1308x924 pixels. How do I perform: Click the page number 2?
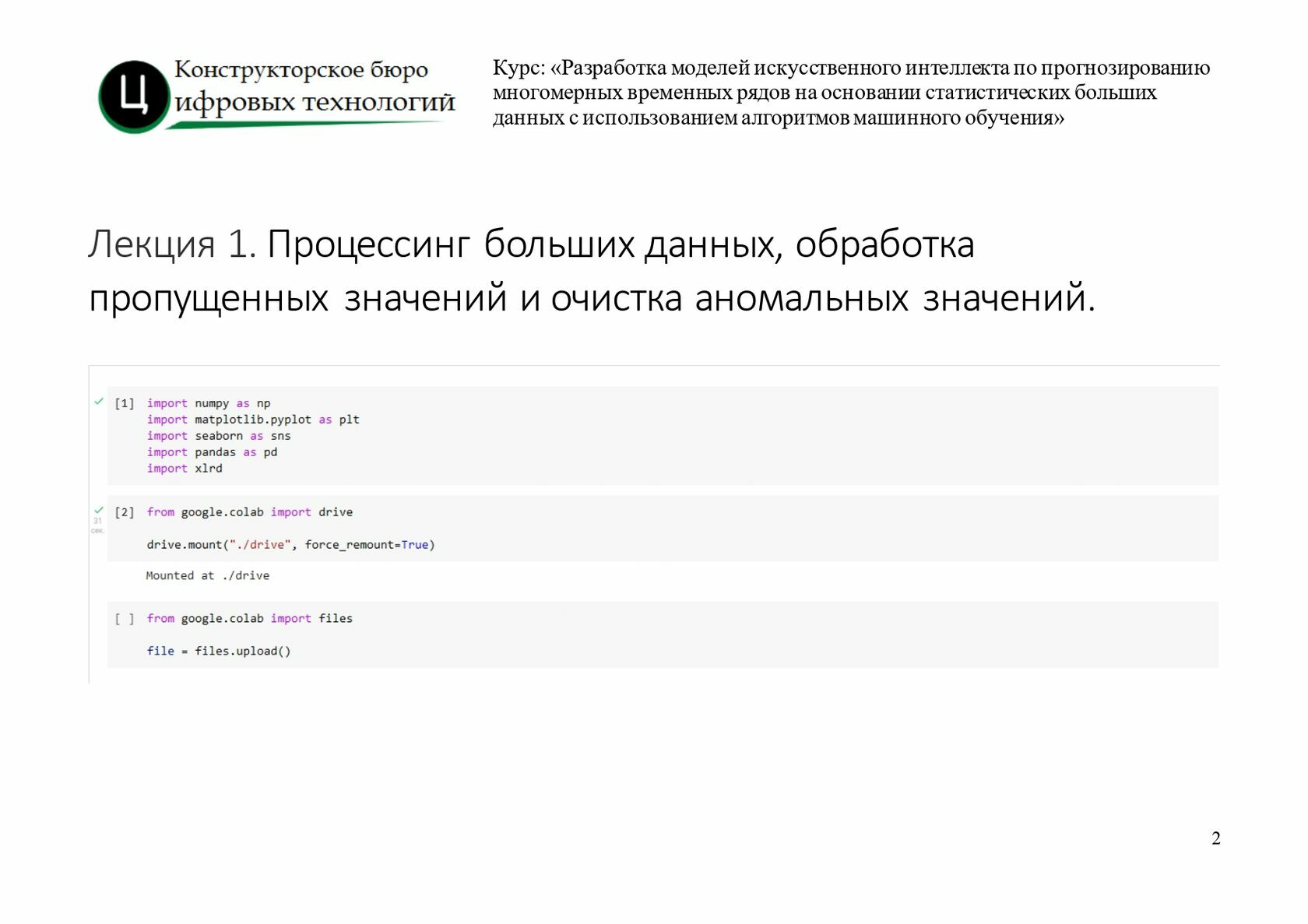point(1216,838)
